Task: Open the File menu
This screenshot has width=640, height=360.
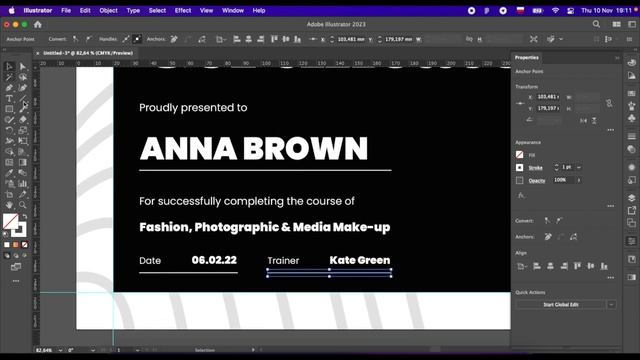Action: pyautogui.click(x=66, y=11)
